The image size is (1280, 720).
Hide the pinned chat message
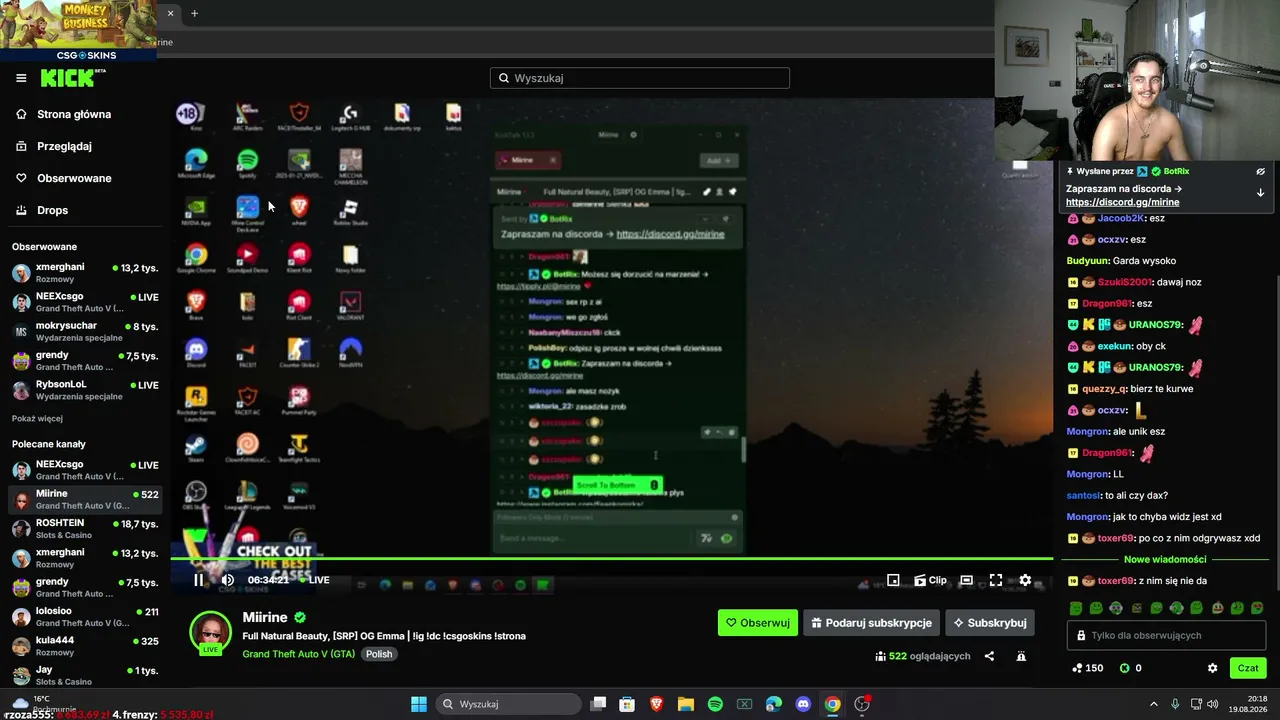click(x=1260, y=171)
